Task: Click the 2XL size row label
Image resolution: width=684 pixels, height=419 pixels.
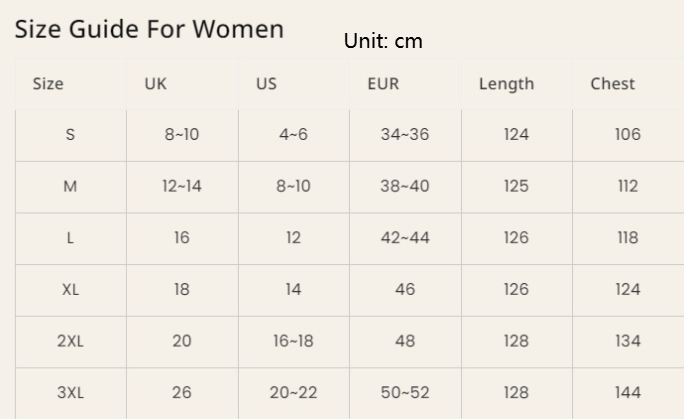Action: [x=70, y=341]
